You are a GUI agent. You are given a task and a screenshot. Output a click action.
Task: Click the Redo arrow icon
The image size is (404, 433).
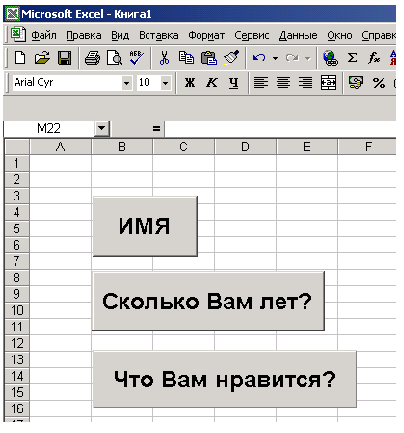292,58
